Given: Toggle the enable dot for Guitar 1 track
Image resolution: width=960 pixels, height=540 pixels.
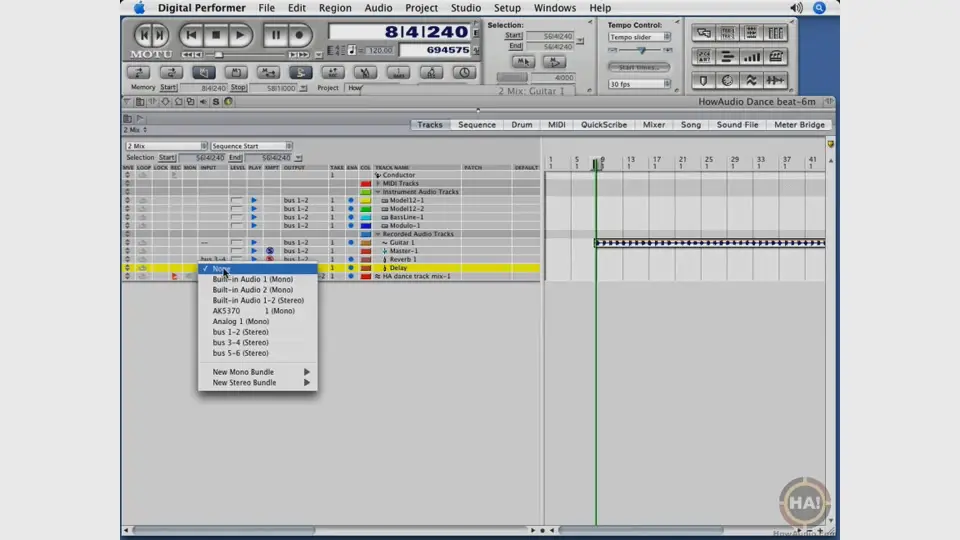Looking at the screenshot, I should click(351, 242).
